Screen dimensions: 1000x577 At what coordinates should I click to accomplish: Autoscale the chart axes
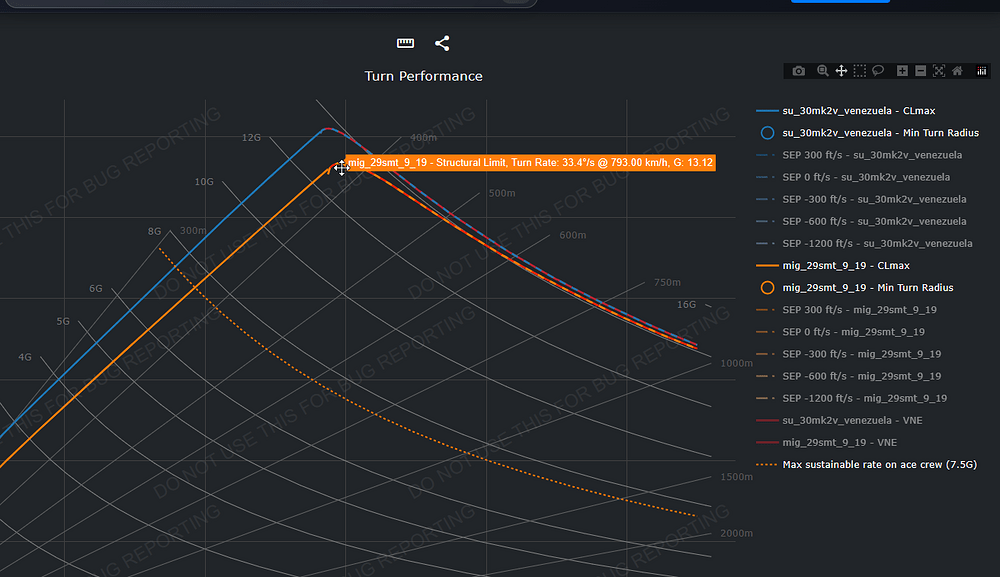click(x=938, y=71)
